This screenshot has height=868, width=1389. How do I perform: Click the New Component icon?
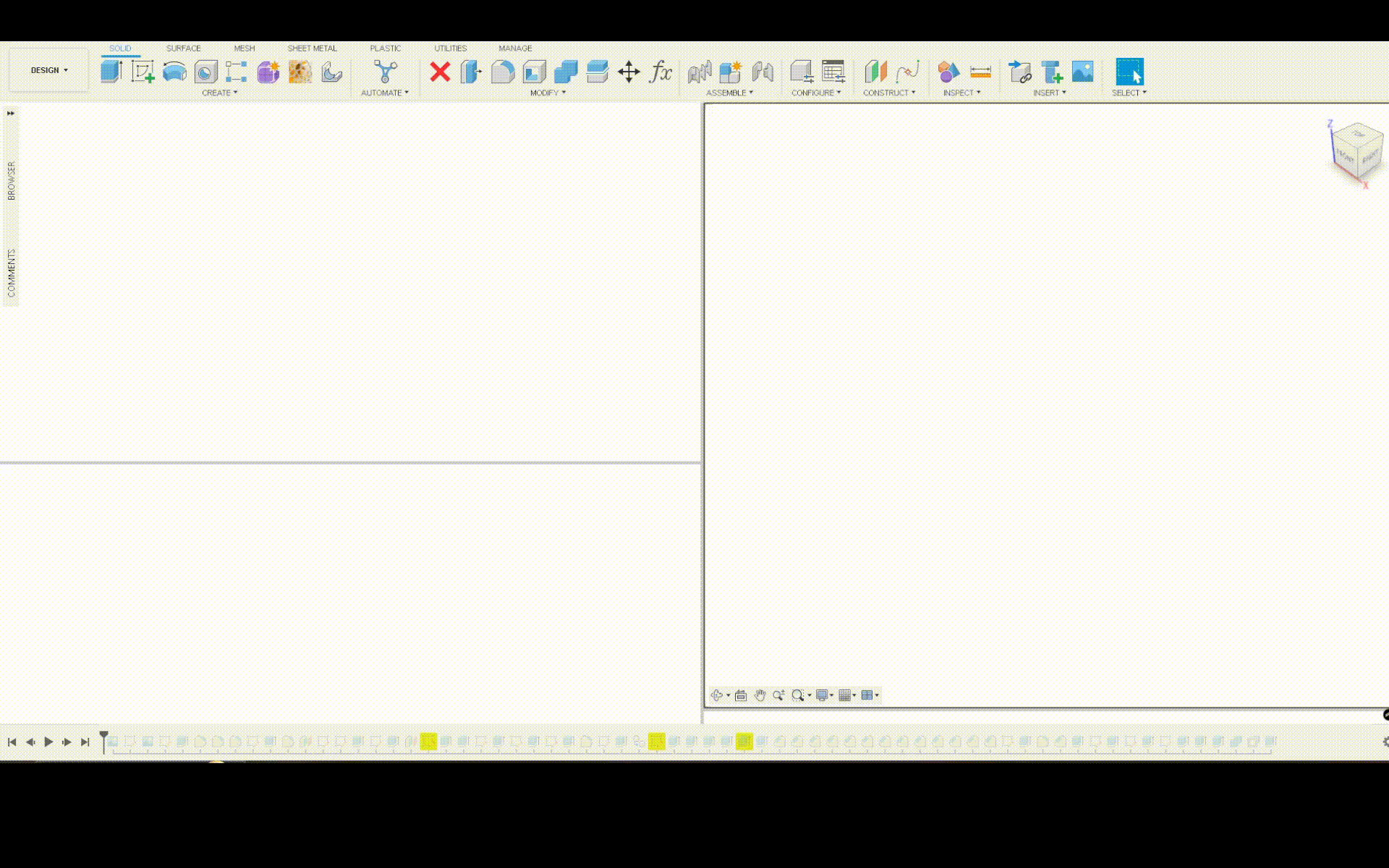(x=731, y=72)
